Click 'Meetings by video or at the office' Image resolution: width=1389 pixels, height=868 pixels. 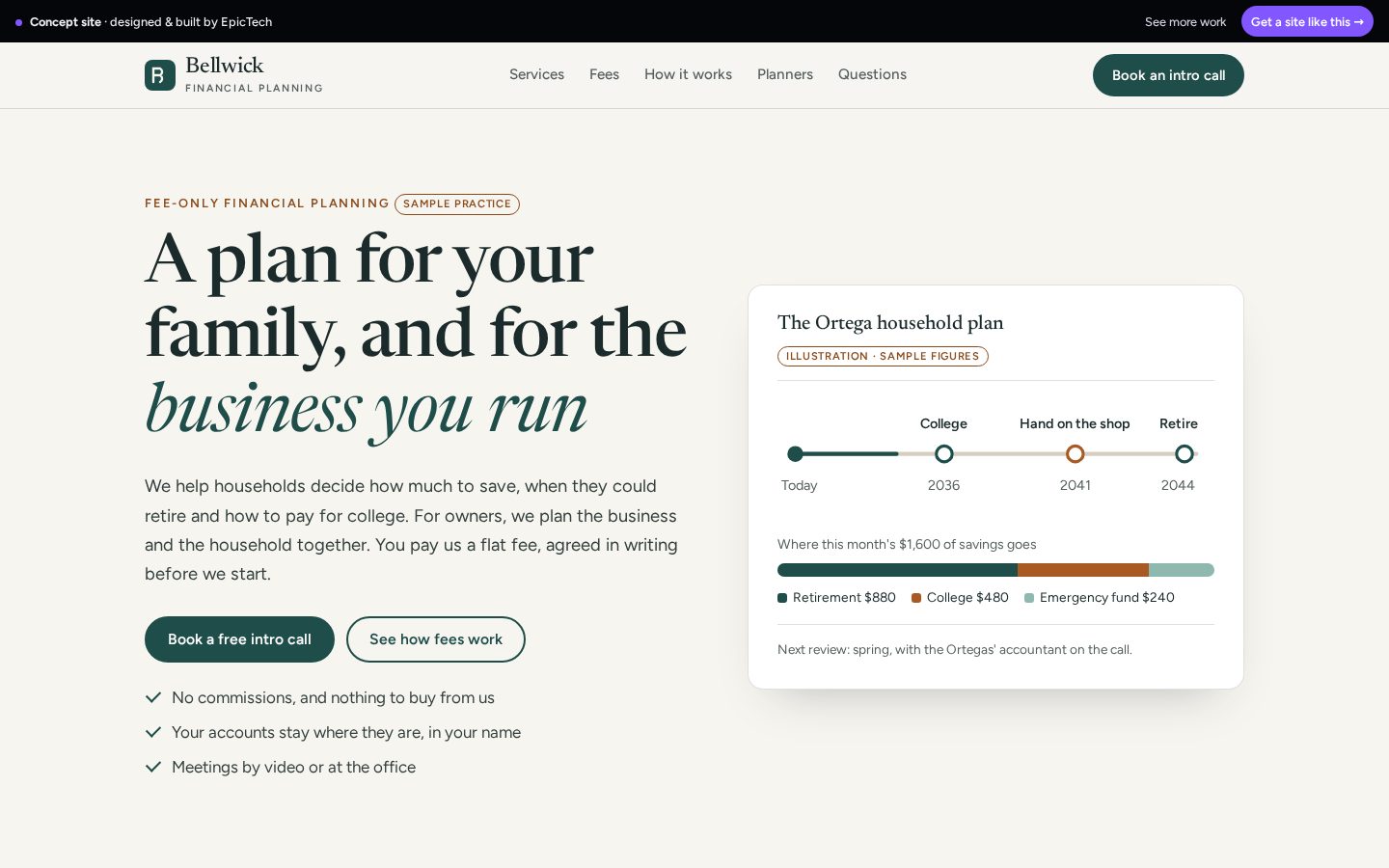(x=293, y=767)
